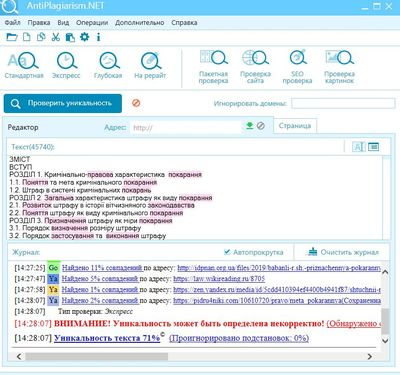
Task: Toggle Автопрокрутка checkbox
Action: point(227,252)
